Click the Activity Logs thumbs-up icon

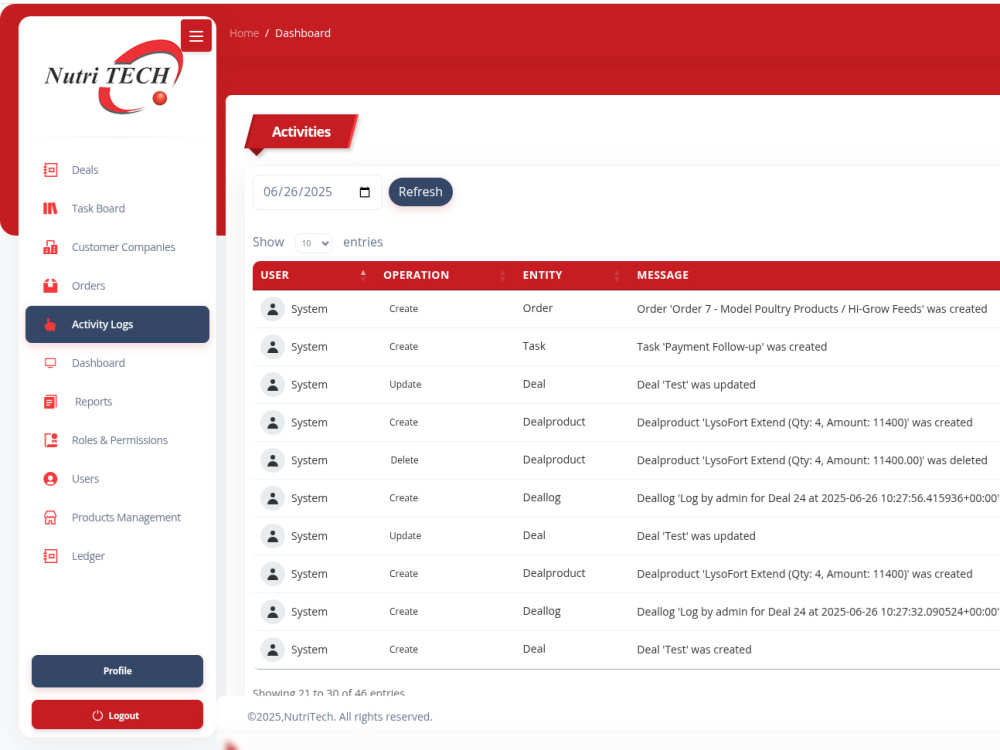[50, 325]
